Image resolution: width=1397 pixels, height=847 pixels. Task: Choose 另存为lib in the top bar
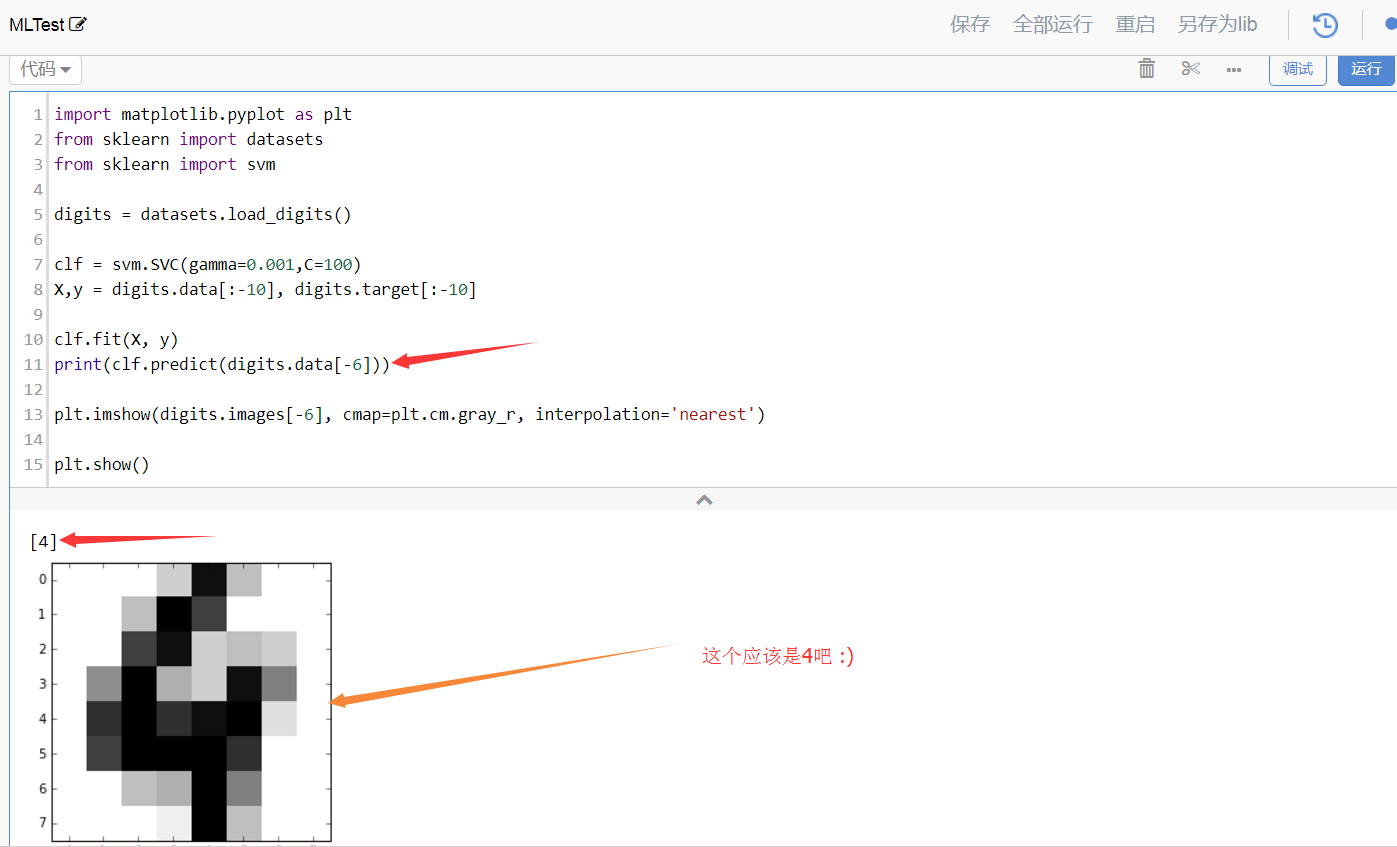point(1217,25)
